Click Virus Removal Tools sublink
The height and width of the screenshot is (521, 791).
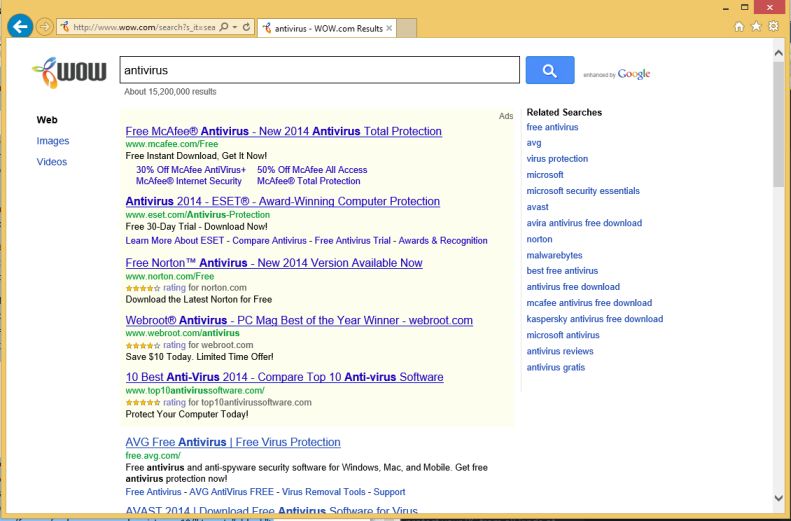[323, 492]
